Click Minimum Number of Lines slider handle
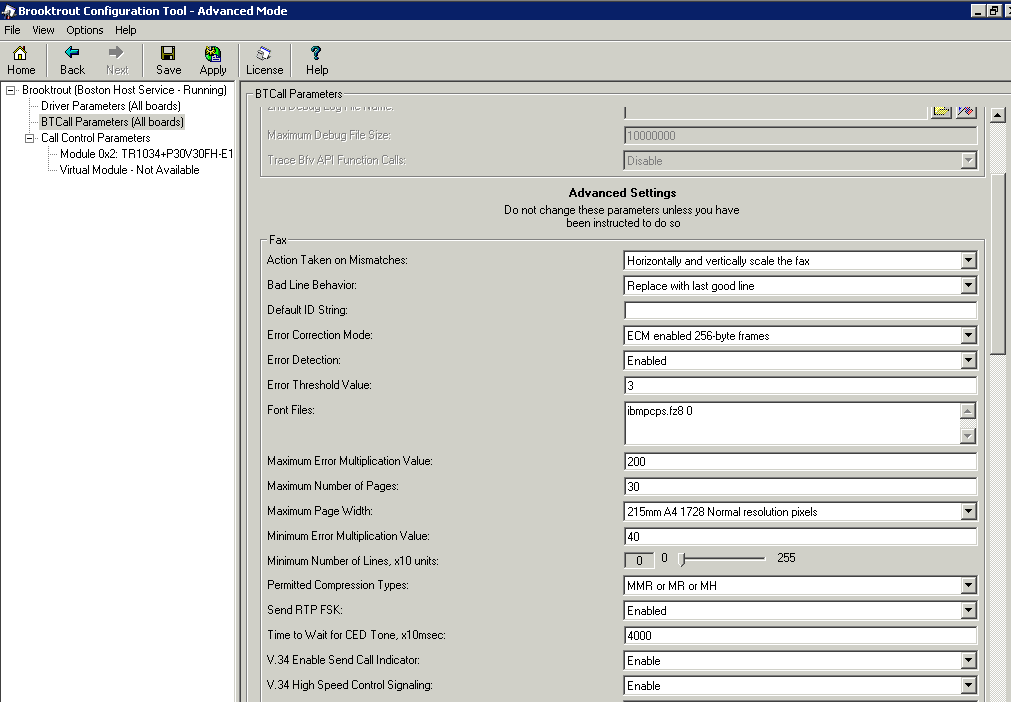 682,560
